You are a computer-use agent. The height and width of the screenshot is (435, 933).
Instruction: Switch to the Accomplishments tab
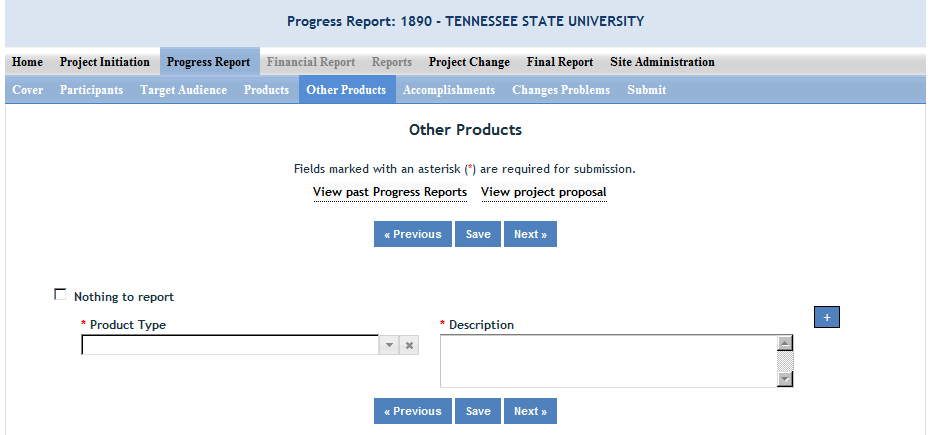coord(449,90)
